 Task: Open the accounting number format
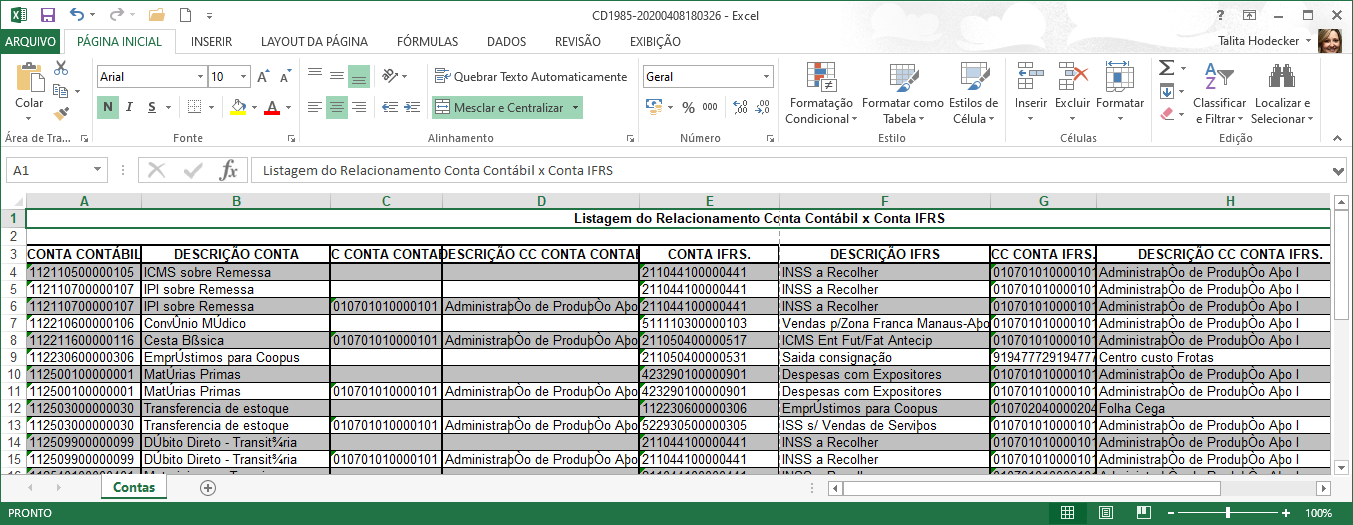point(658,107)
